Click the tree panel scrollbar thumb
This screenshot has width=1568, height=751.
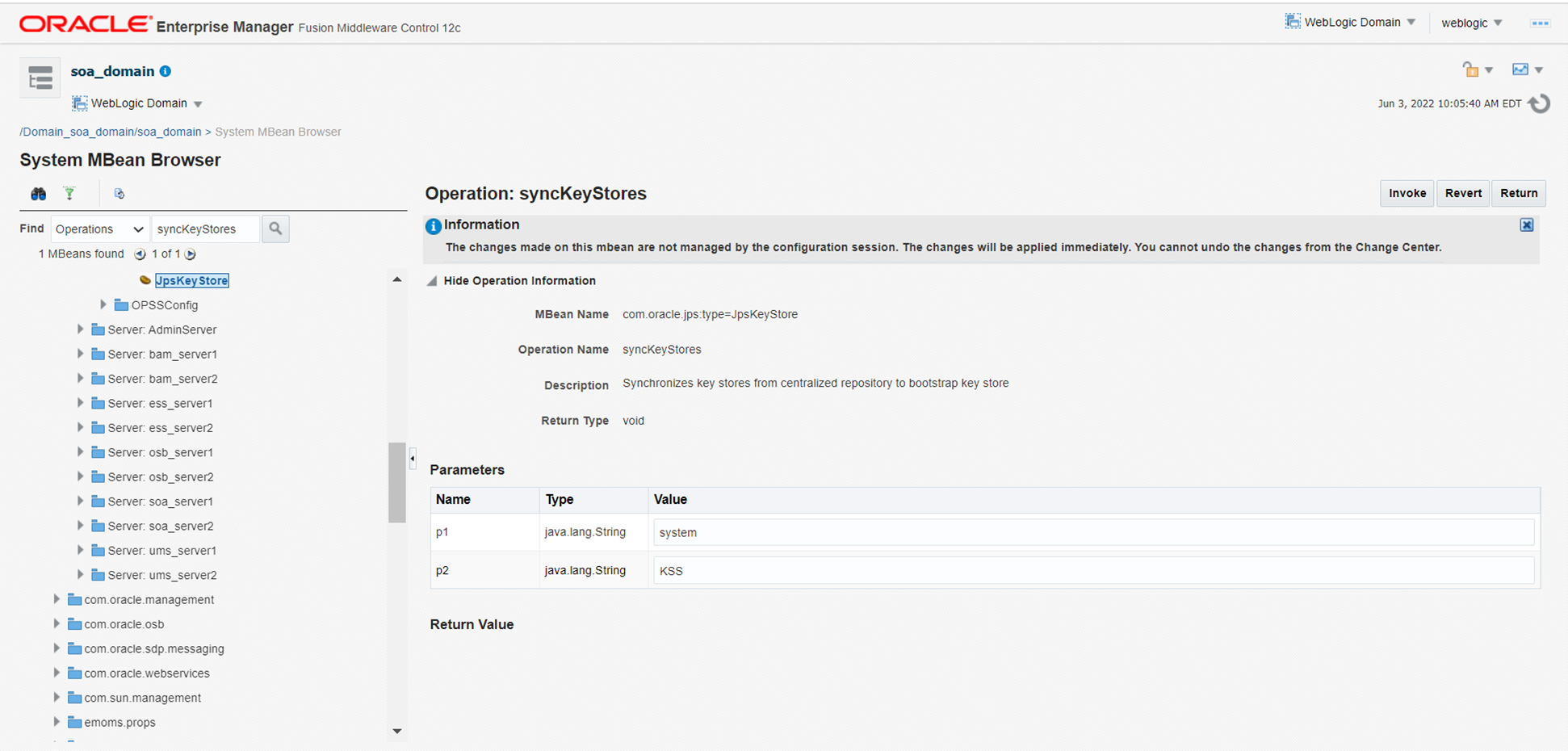(396, 482)
